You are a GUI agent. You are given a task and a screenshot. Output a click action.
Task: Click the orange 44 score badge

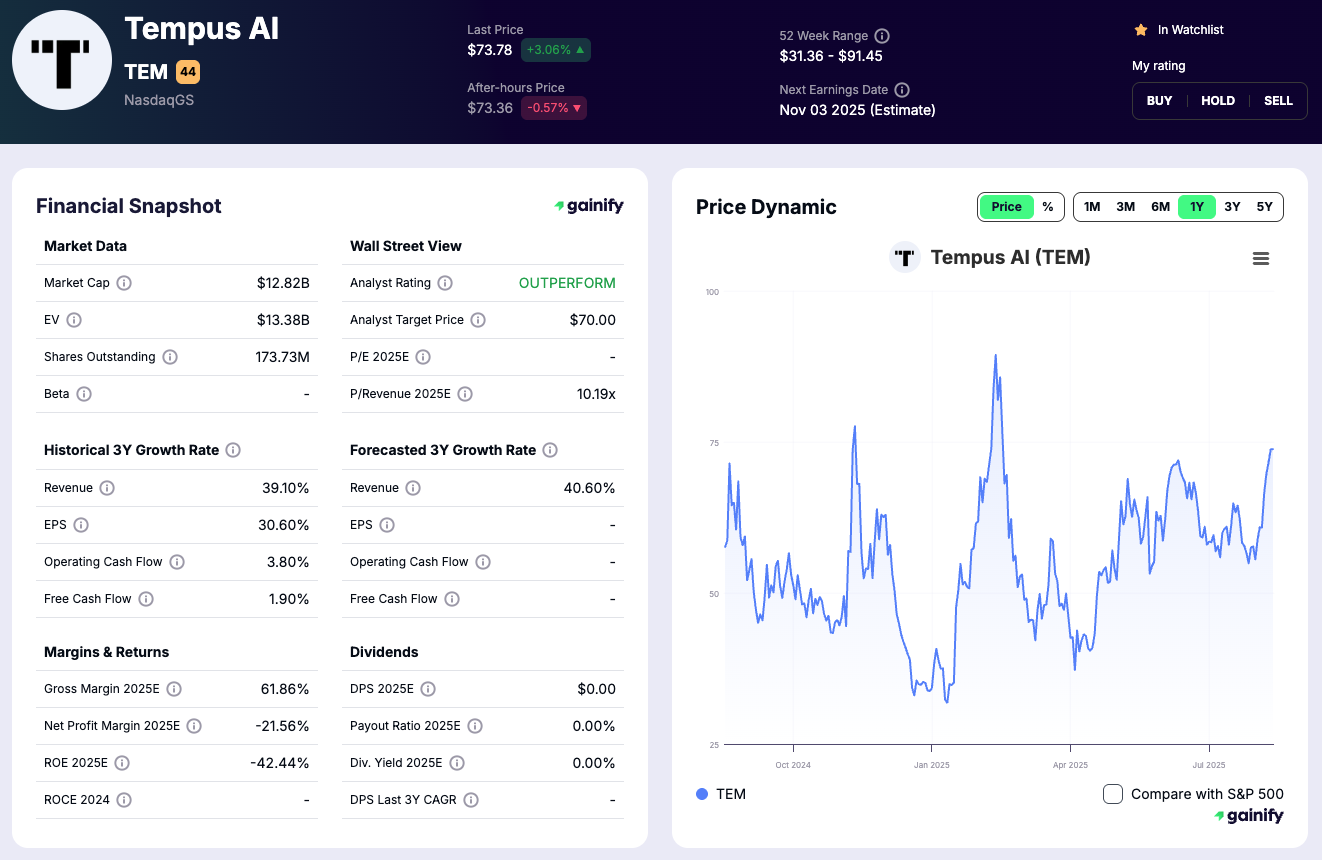[188, 72]
